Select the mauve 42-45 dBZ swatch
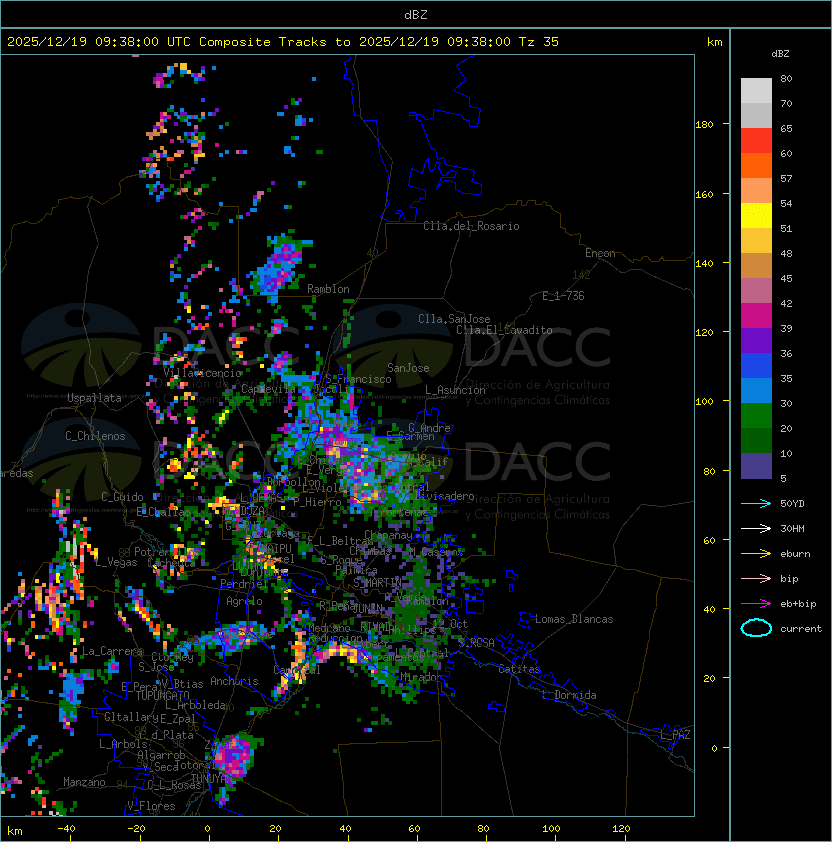The width and height of the screenshot is (832, 842). pos(756,291)
